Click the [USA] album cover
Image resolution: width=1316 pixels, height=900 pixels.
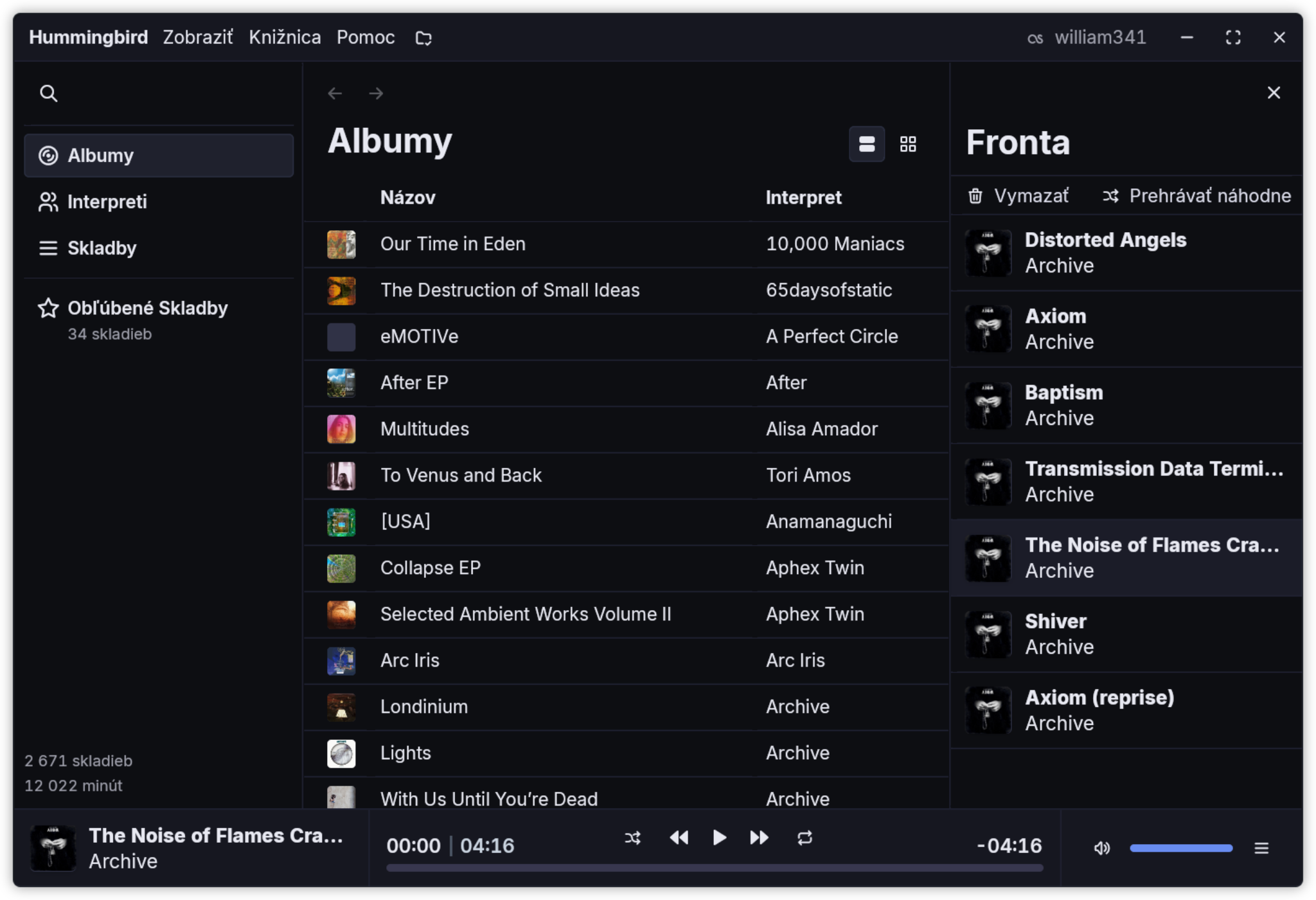tap(341, 522)
